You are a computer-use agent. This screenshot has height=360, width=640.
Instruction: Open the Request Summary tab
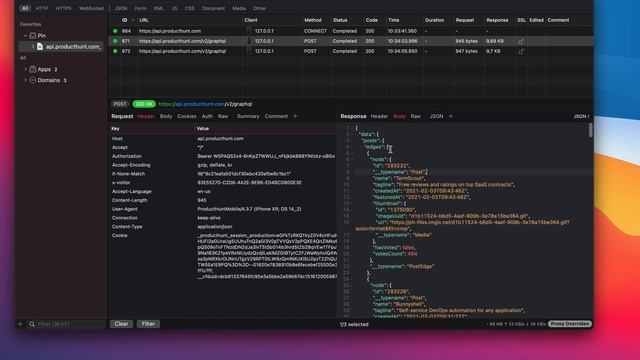[x=248, y=116]
